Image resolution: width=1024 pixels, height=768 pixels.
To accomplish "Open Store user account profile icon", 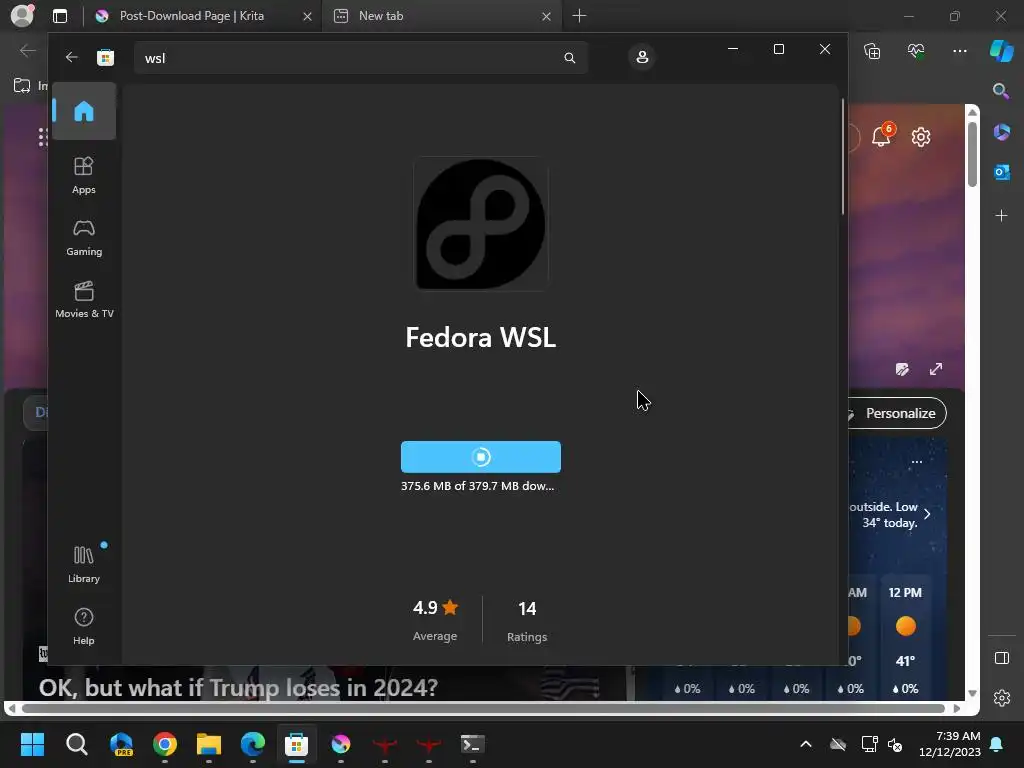I will [x=642, y=57].
